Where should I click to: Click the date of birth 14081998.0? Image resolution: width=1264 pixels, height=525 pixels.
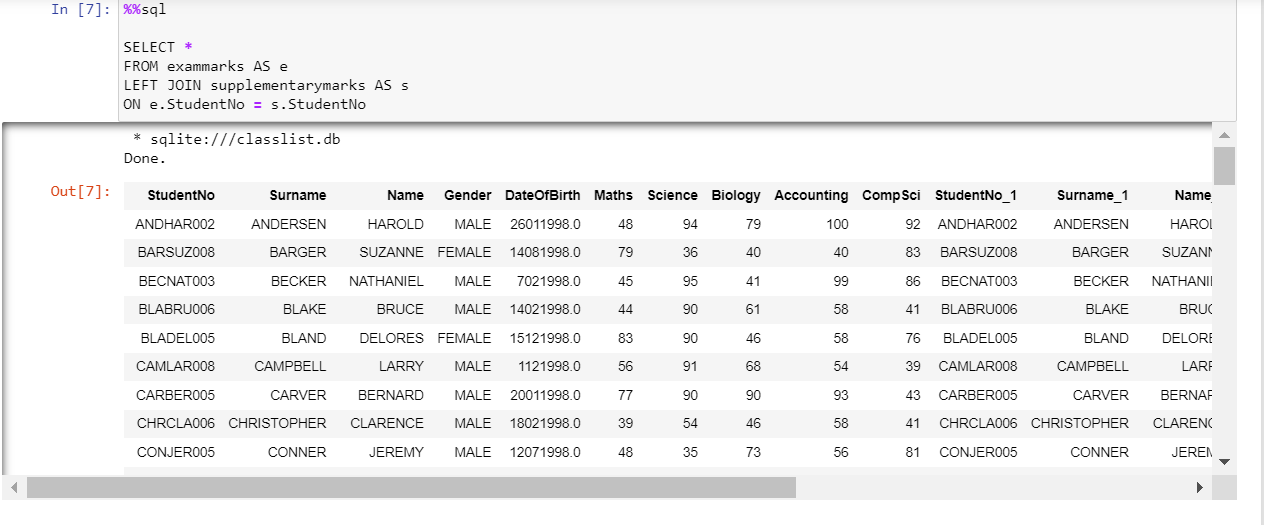pyautogui.click(x=545, y=252)
